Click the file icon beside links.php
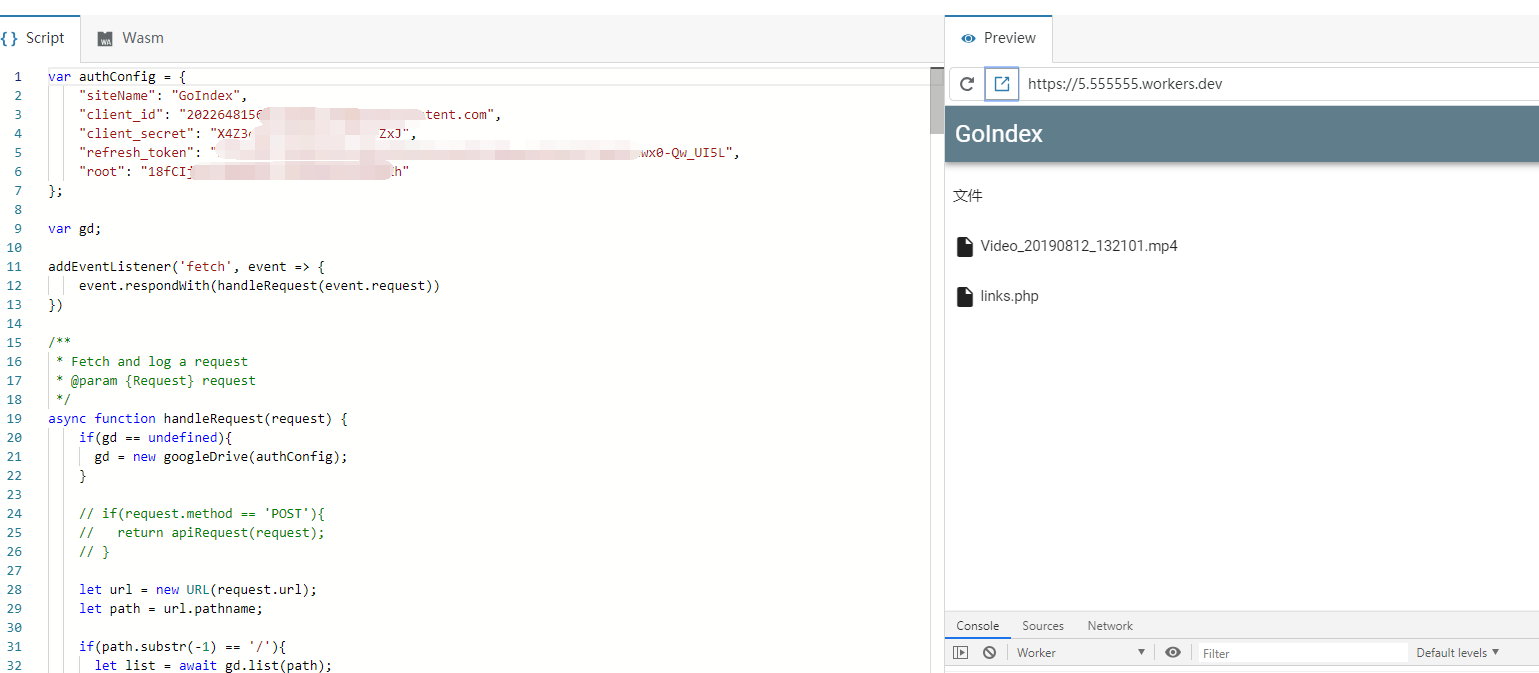Screen dimensions: 1539x673 pyautogui.click(x=965, y=296)
